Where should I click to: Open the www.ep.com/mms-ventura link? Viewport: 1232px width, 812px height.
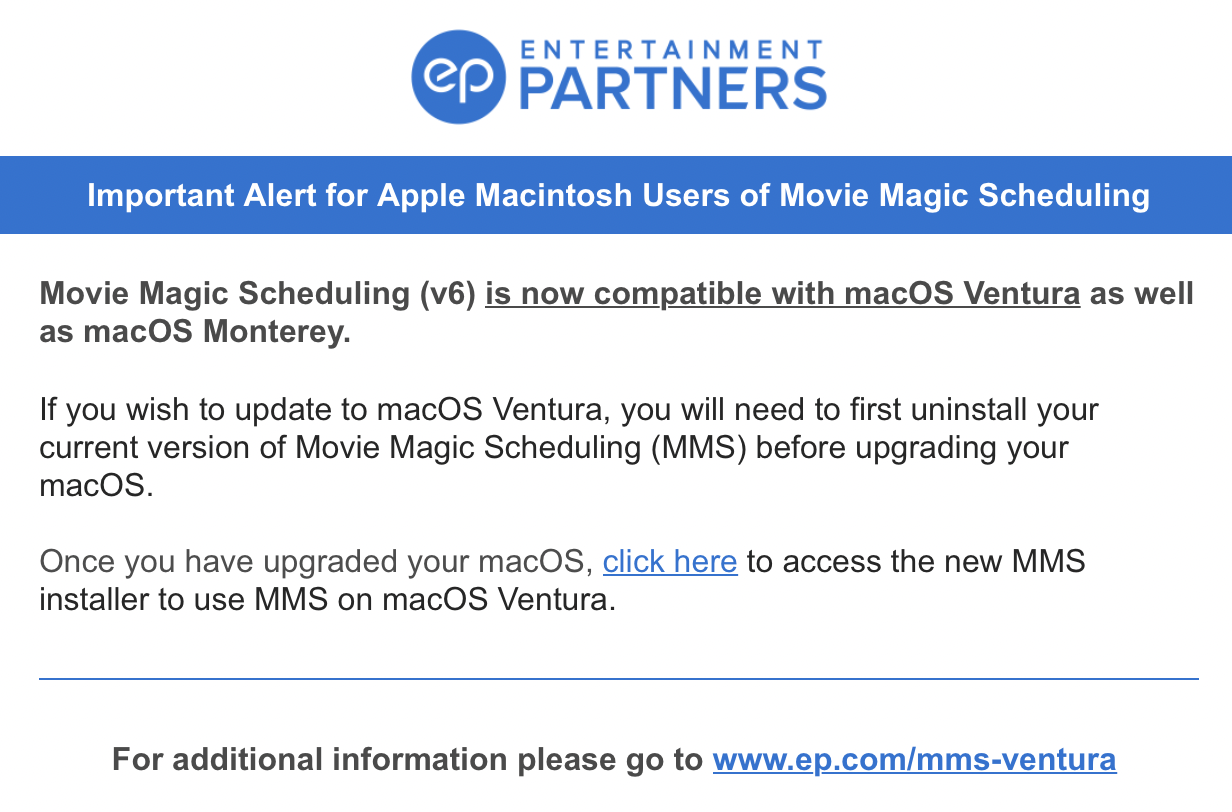[x=914, y=759]
